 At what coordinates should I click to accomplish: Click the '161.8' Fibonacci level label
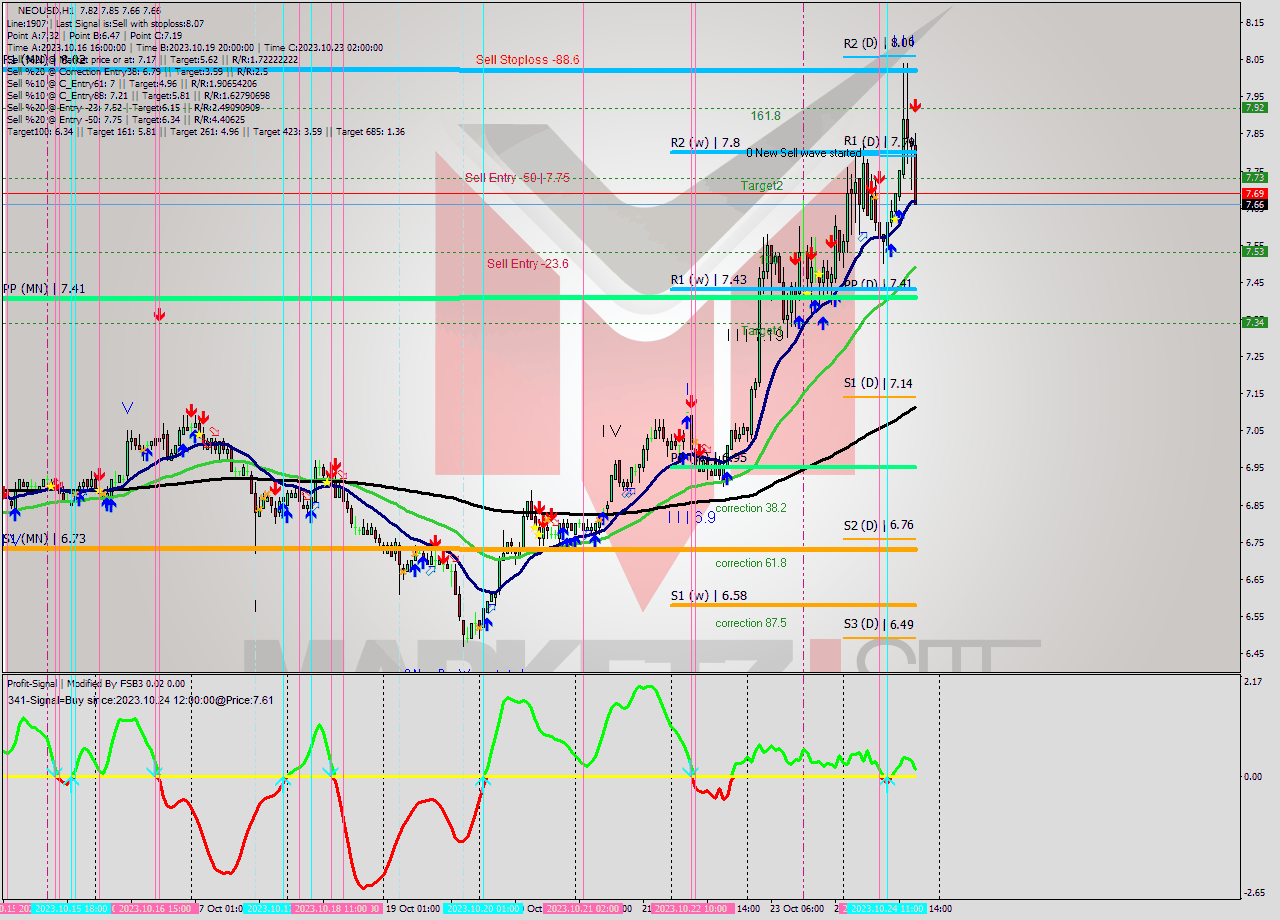[x=765, y=116]
